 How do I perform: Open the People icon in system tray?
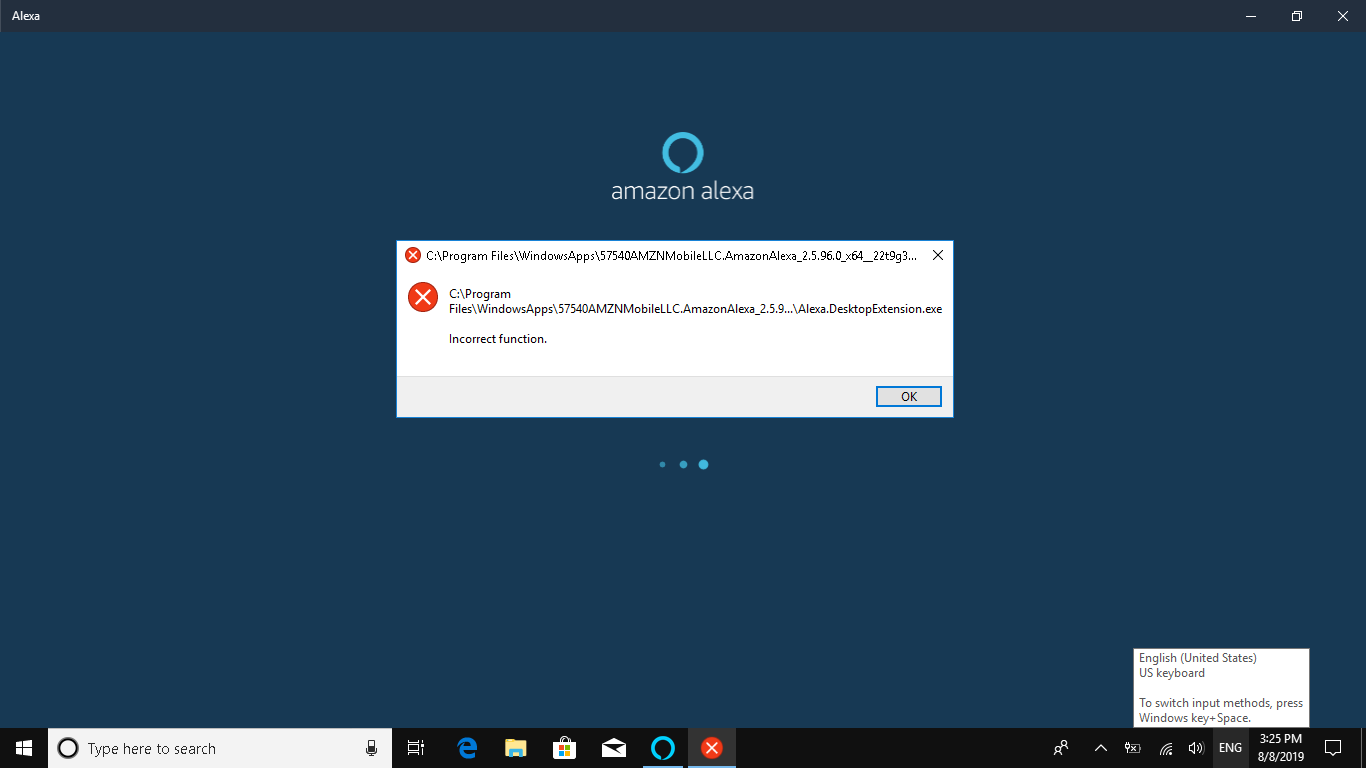point(1061,748)
